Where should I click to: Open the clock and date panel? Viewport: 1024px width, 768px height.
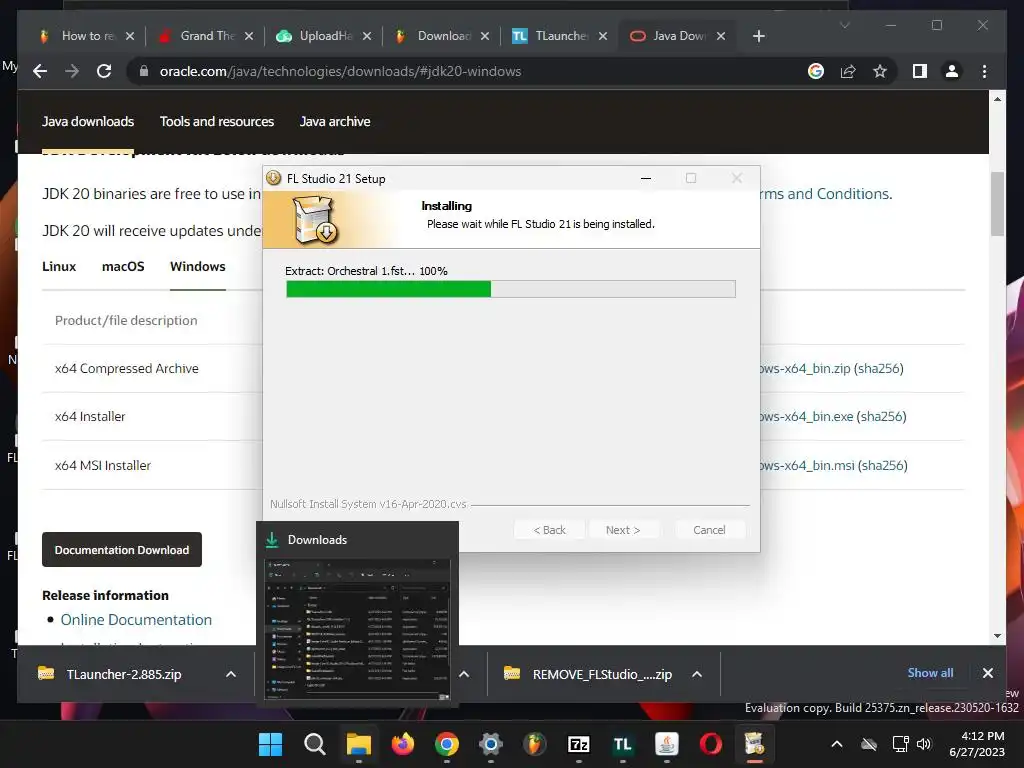[977, 744]
